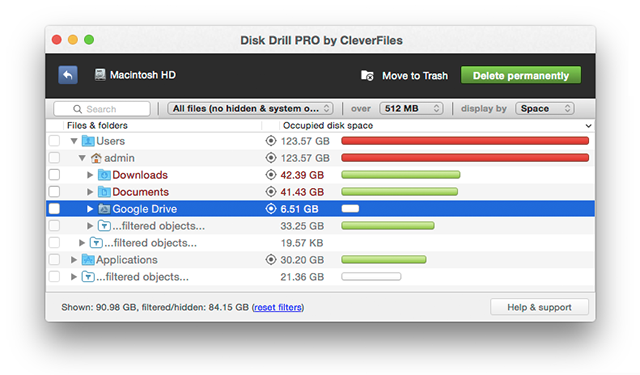Click into the Search field
The image size is (640, 375).
tap(102, 109)
